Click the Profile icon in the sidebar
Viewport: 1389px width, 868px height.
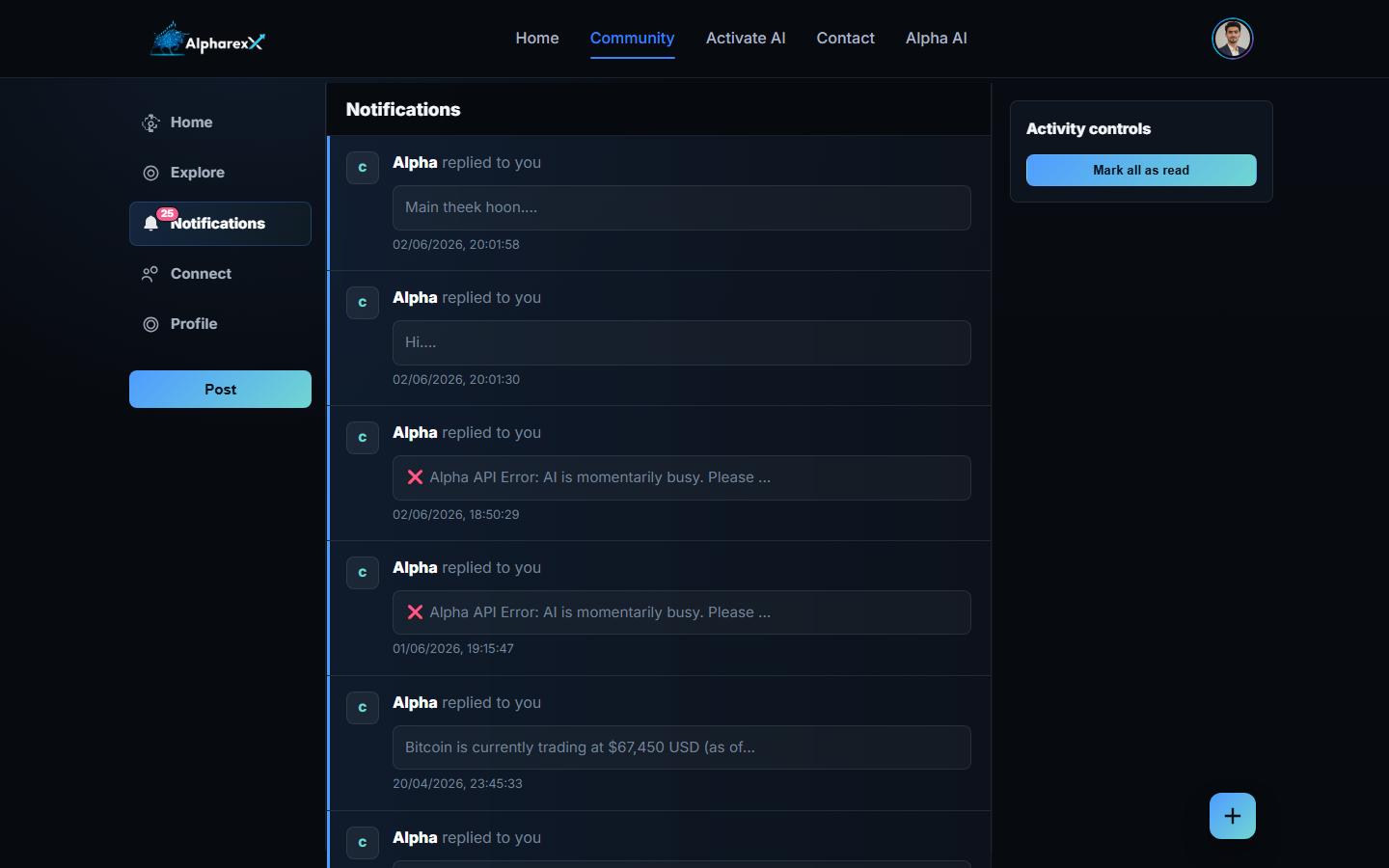click(150, 324)
